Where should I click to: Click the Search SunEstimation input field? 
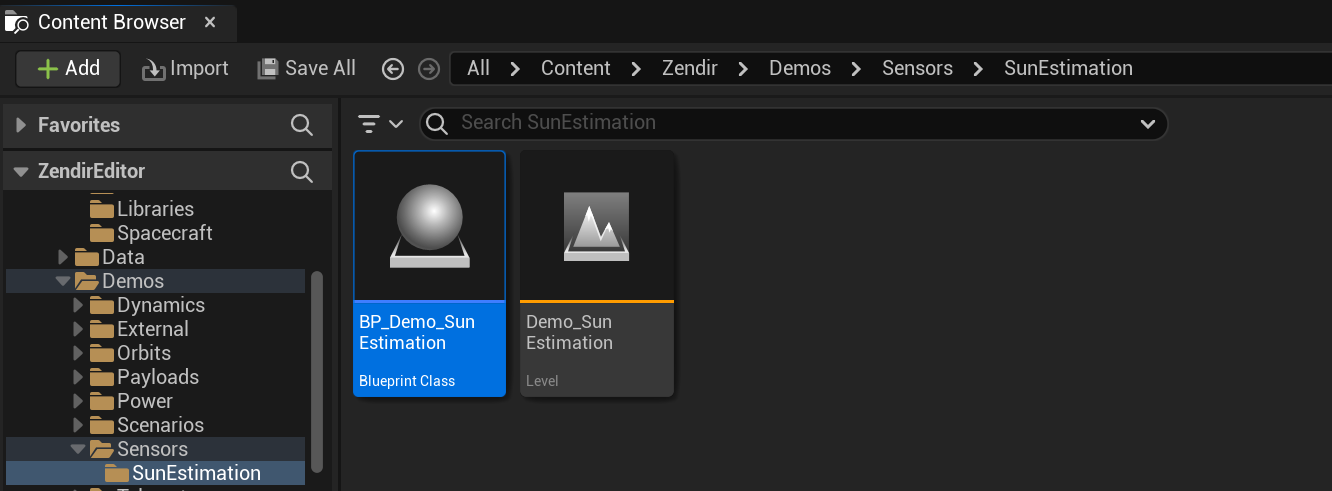click(780, 123)
